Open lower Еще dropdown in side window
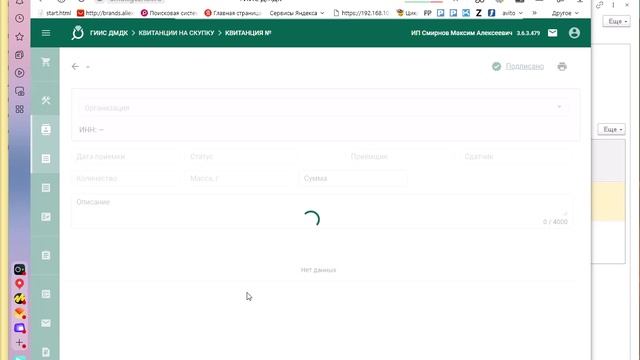 (611, 129)
